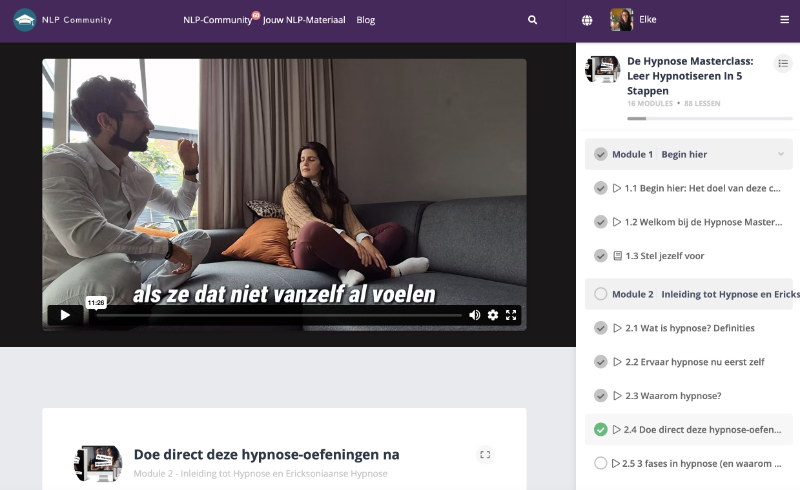
Task: Toggle completion for lesson 2.1
Action: 601,328
